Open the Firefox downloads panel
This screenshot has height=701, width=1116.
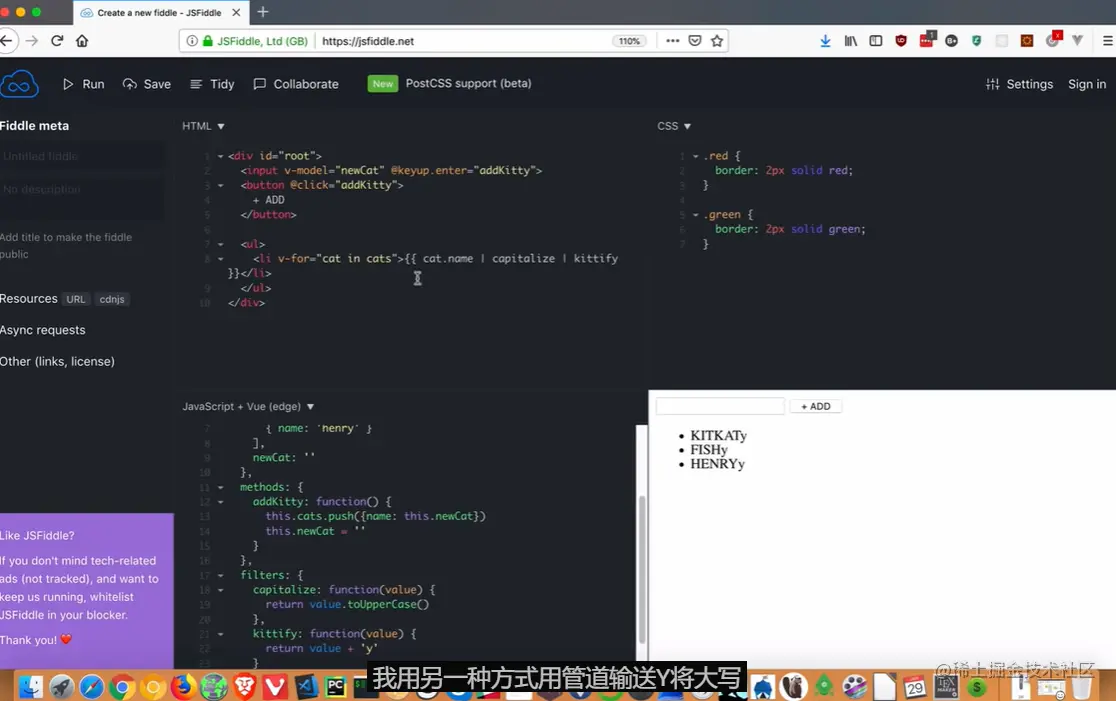826,41
